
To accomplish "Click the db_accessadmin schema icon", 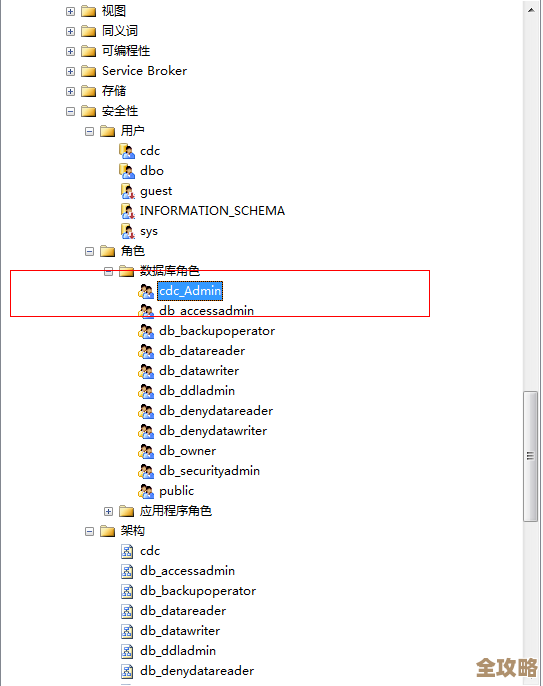I will 127,571.
